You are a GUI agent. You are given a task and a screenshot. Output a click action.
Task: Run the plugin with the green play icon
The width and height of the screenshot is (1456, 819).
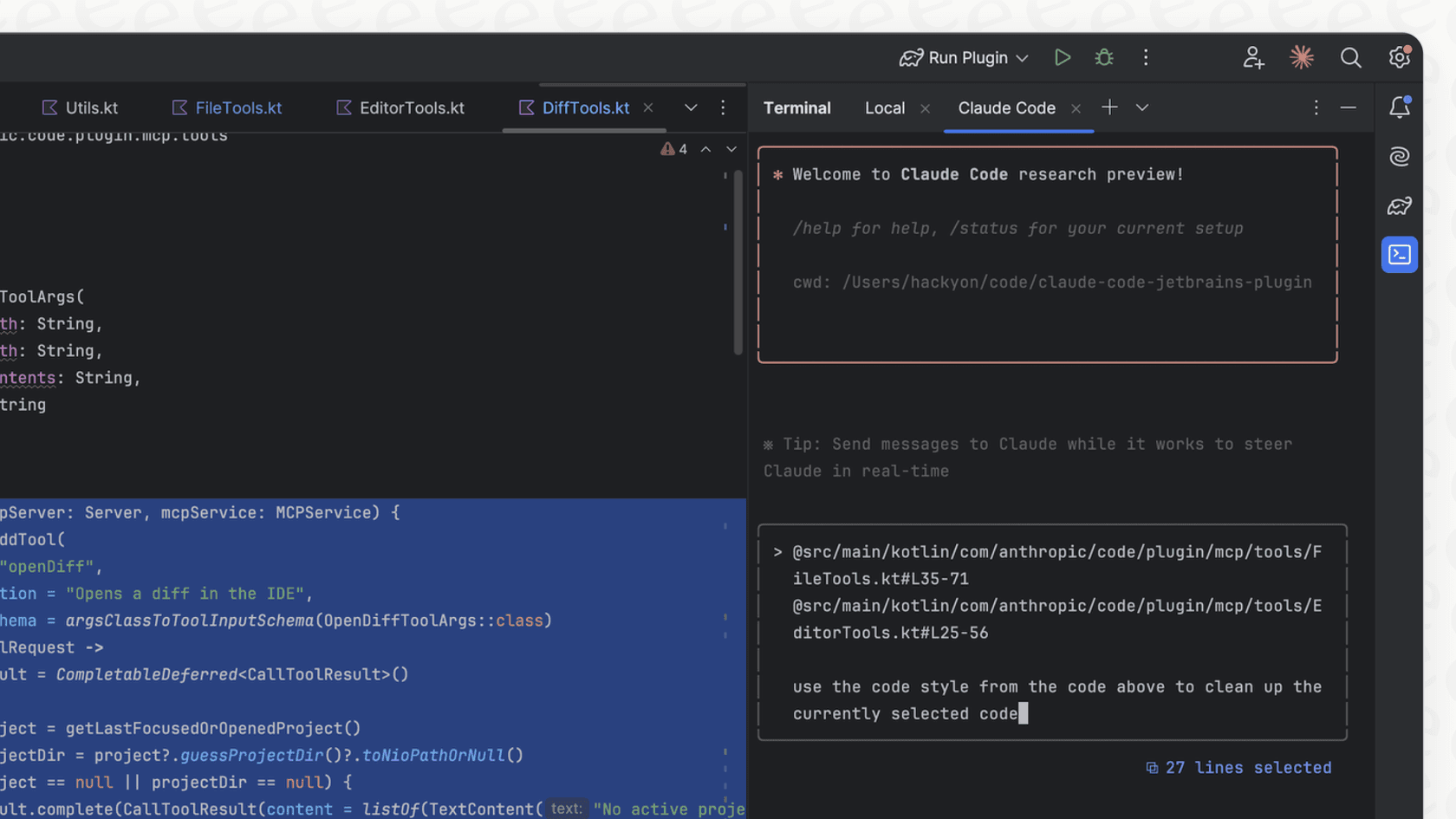[x=1063, y=57]
